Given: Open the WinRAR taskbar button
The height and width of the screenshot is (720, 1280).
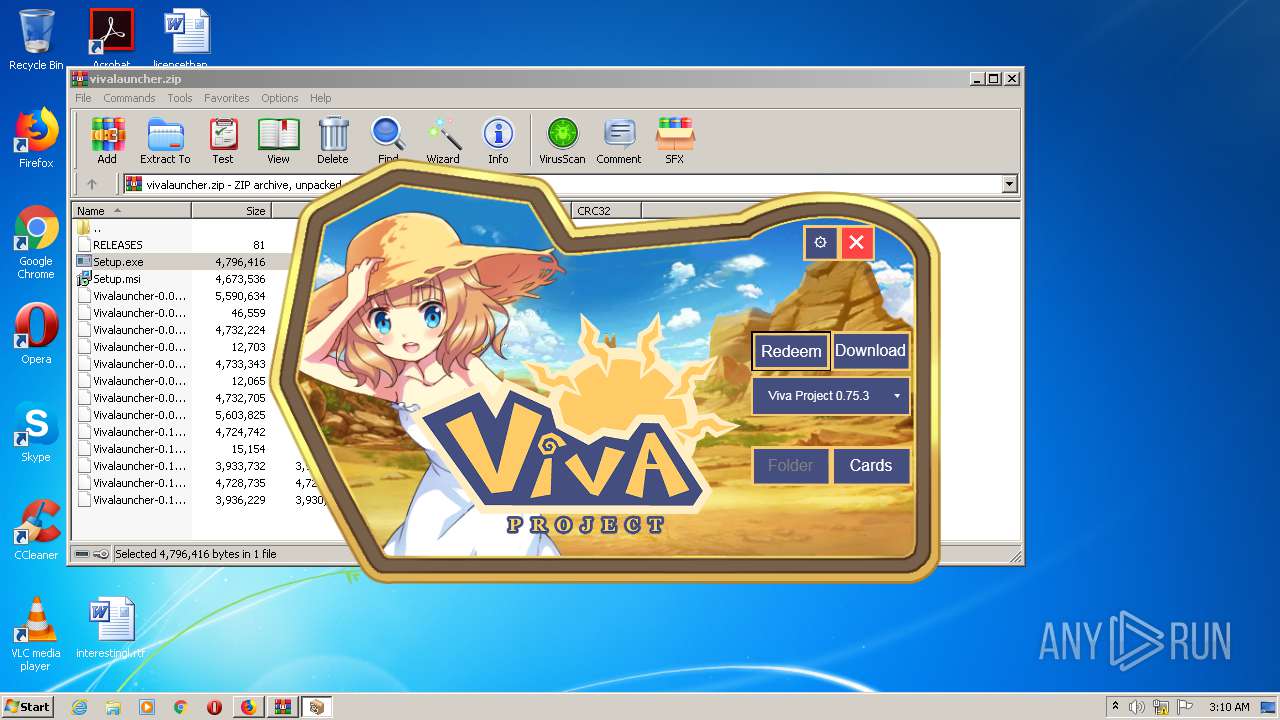Looking at the screenshot, I should pos(282,707).
